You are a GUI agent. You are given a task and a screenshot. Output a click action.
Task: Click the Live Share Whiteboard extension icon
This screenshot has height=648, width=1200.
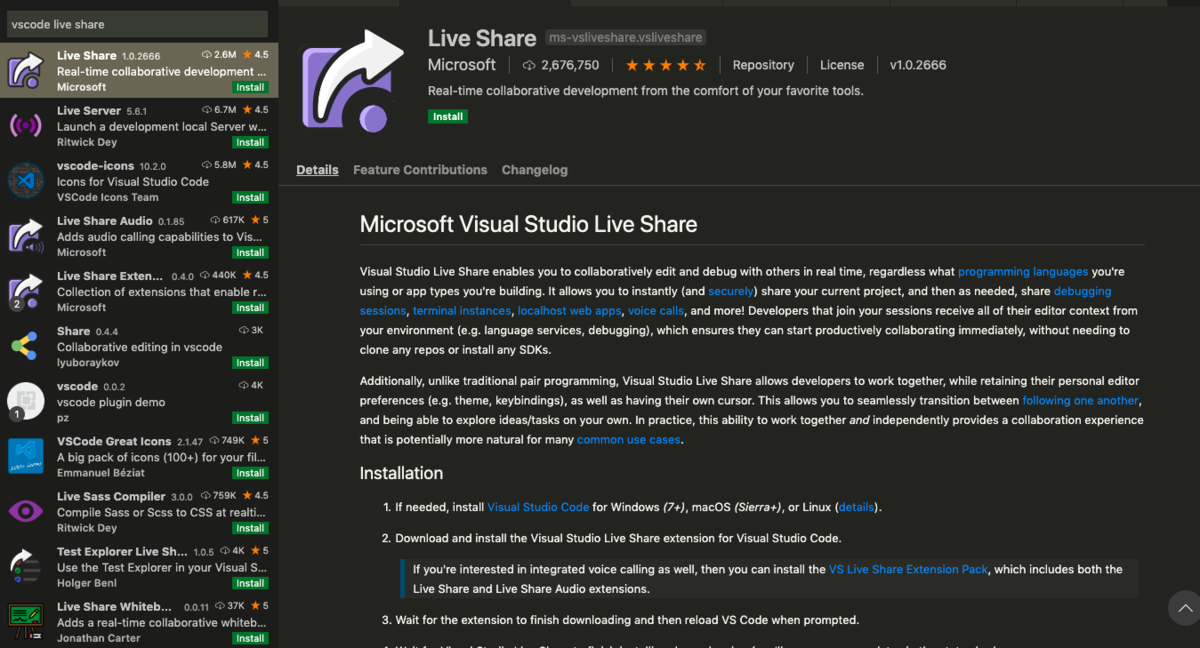point(26,621)
